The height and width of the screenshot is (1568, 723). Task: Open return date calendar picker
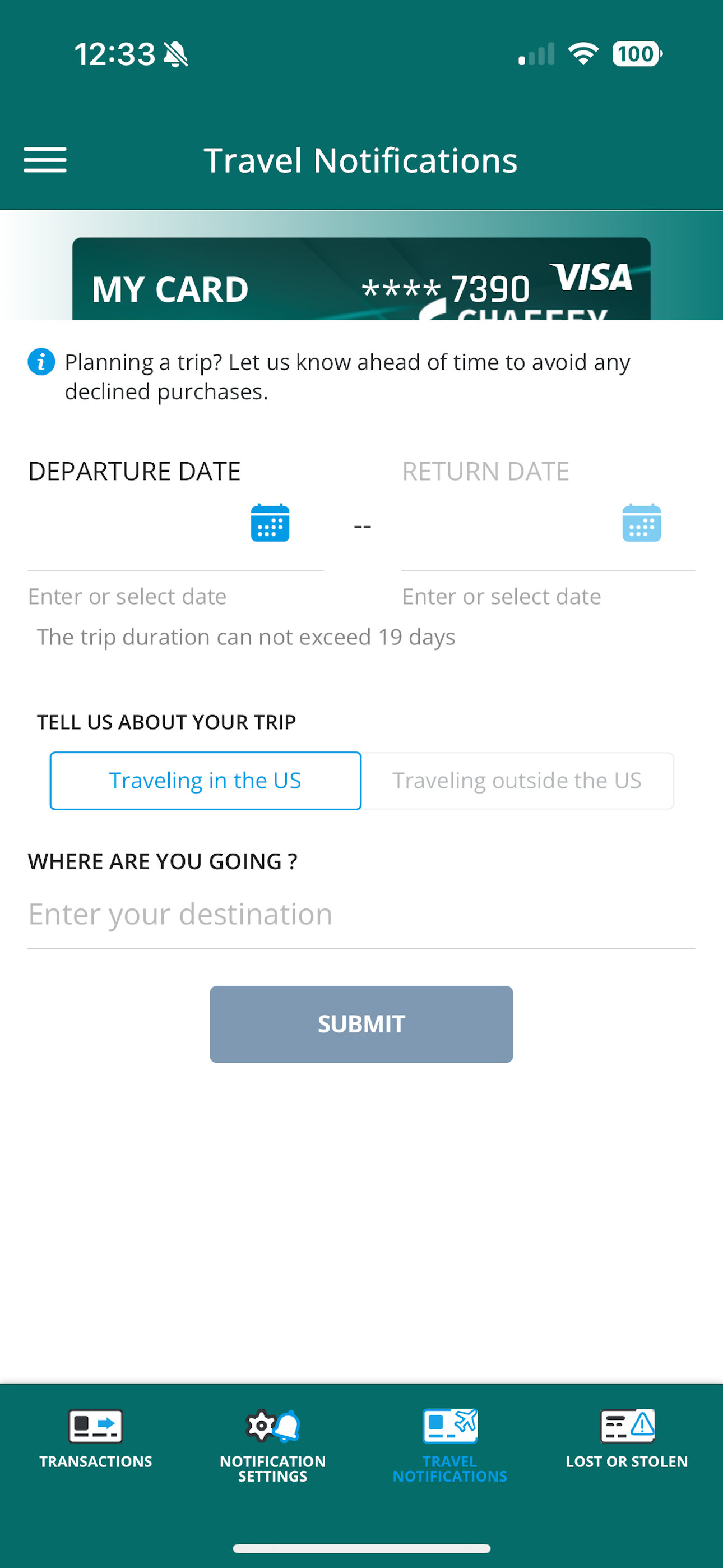point(641,522)
